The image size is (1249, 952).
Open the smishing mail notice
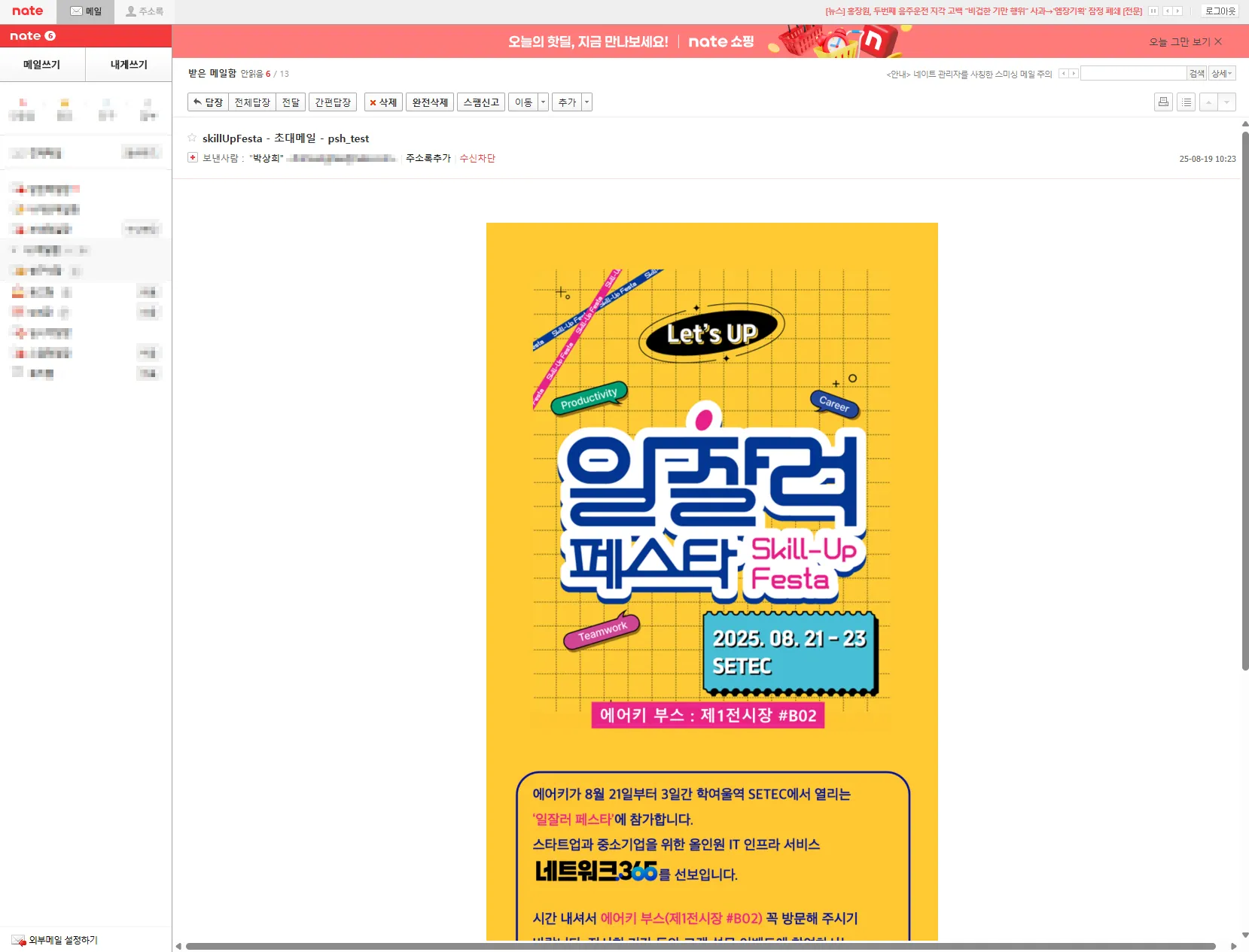(969, 74)
